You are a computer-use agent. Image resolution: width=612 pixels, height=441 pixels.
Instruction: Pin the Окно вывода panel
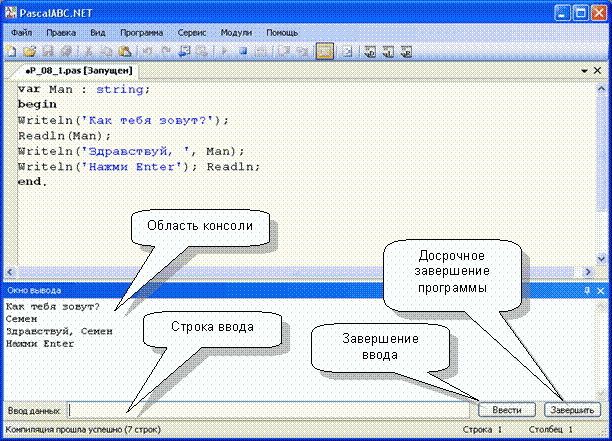[587, 290]
